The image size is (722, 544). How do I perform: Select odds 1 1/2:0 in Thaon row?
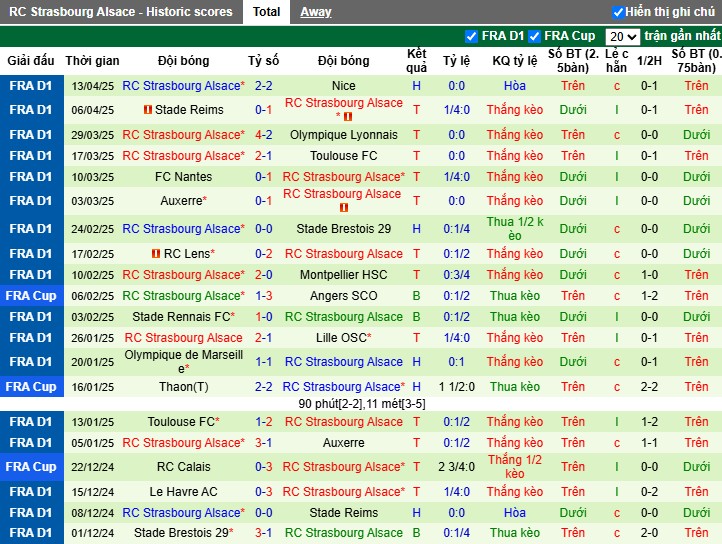click(x=456, y=386)
